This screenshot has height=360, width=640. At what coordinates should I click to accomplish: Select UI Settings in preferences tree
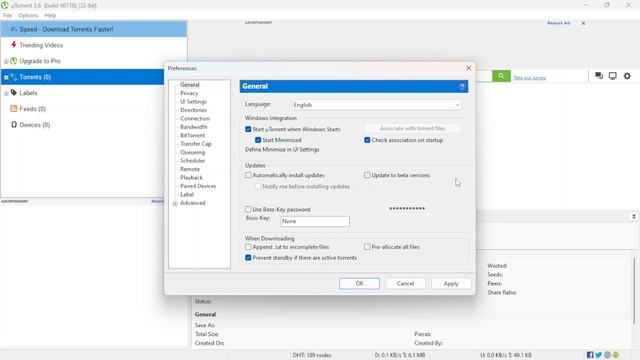[193, 102]
